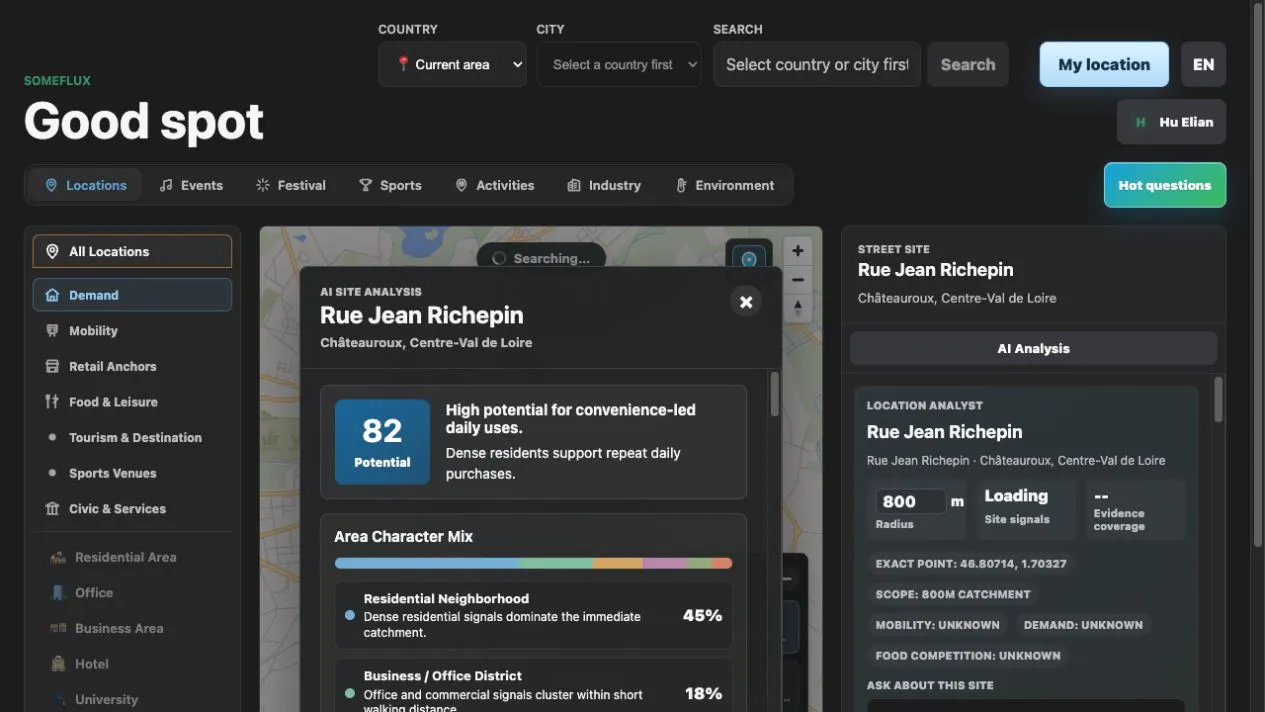Click the Environment thermometer icon
Screen dimensions: 1265x712
[x=681, y=185]
